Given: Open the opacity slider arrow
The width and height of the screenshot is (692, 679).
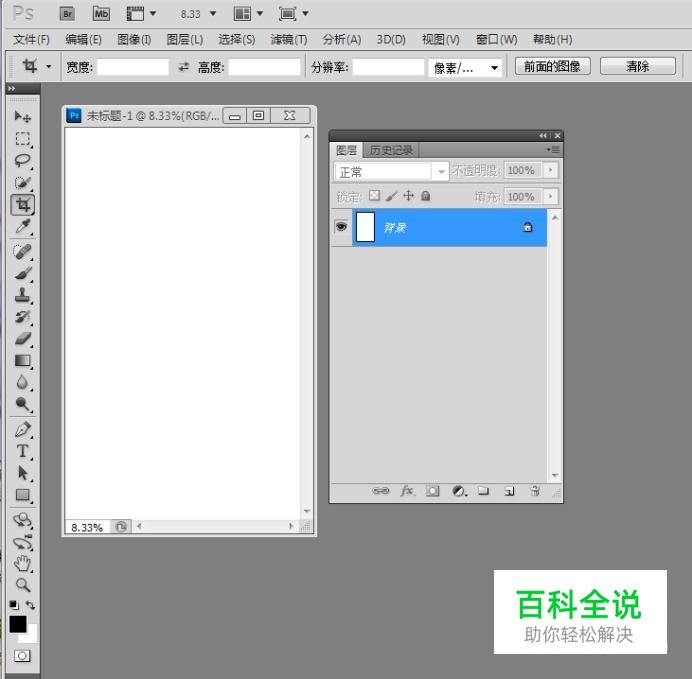Looking at the screenshot, I should 550,170.
